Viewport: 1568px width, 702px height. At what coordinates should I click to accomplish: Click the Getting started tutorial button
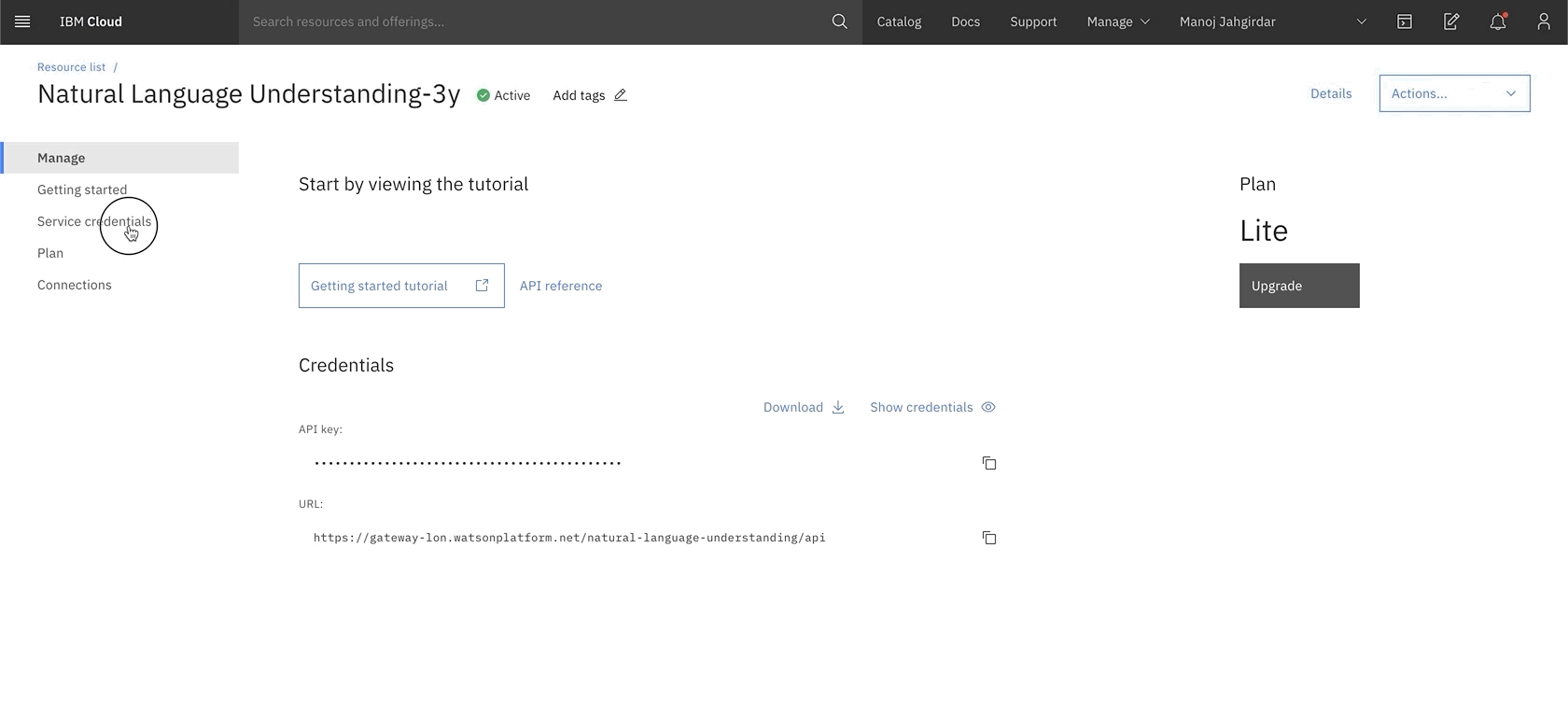[401, 286]
